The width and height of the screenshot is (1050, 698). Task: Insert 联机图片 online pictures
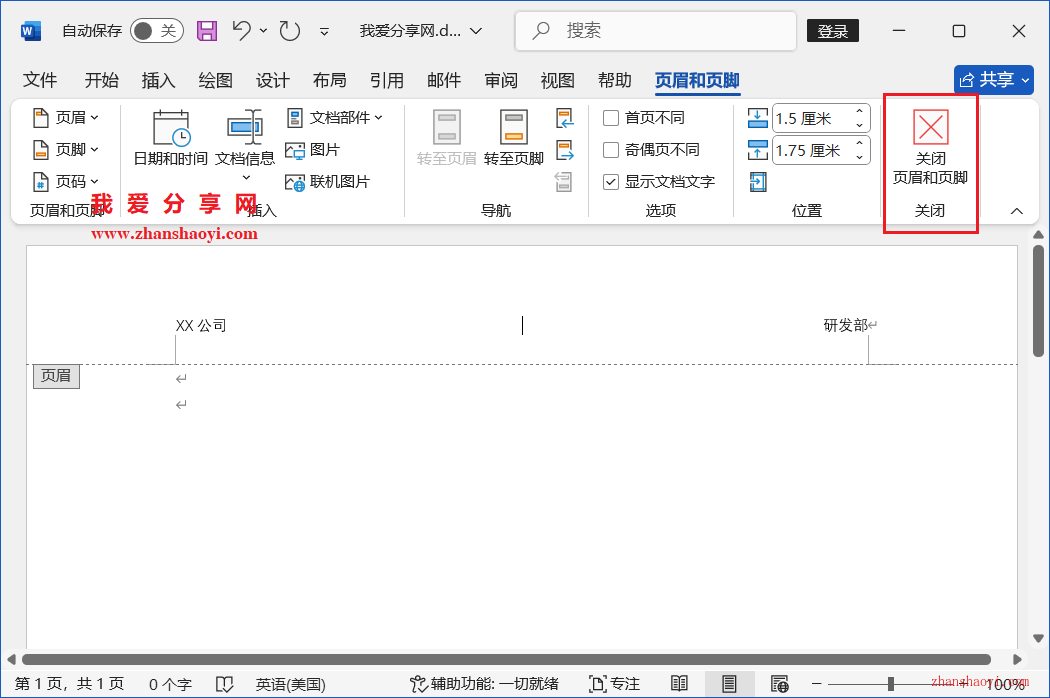(327, 182)
